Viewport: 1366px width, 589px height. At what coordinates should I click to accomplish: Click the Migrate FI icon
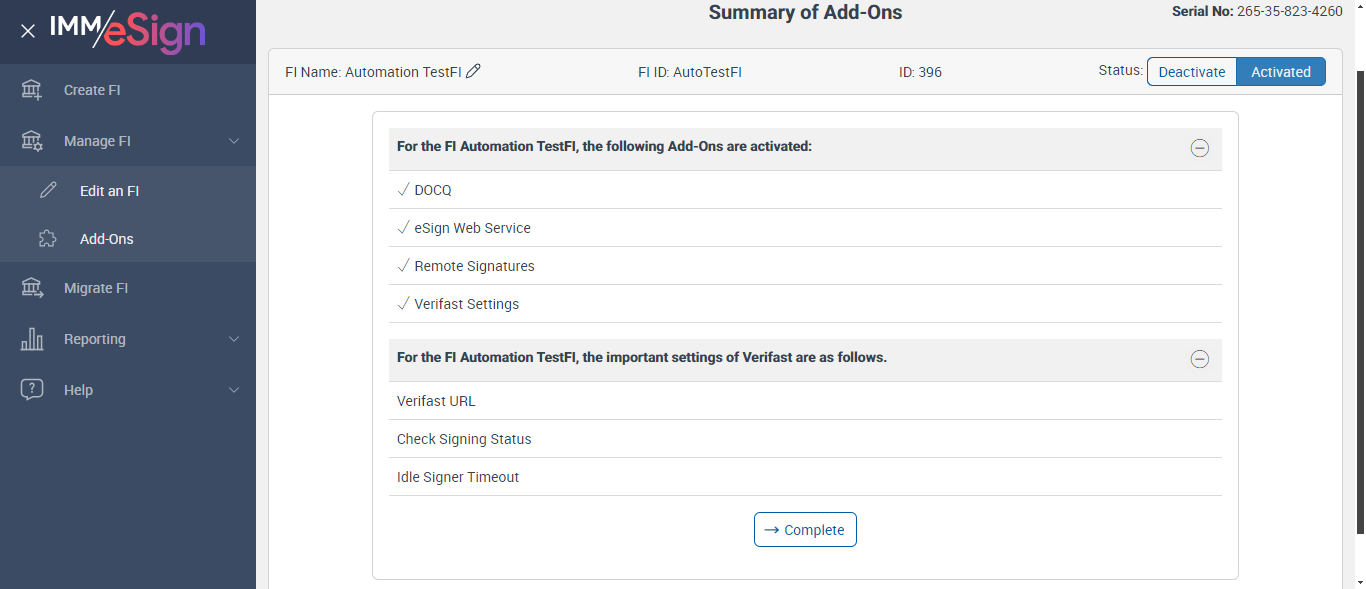point(32,288)
